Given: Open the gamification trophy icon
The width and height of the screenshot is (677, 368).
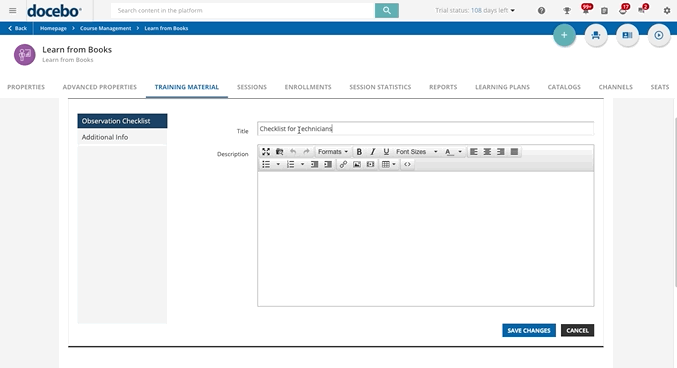Looking at the screenshot, I should pos(567,11).
